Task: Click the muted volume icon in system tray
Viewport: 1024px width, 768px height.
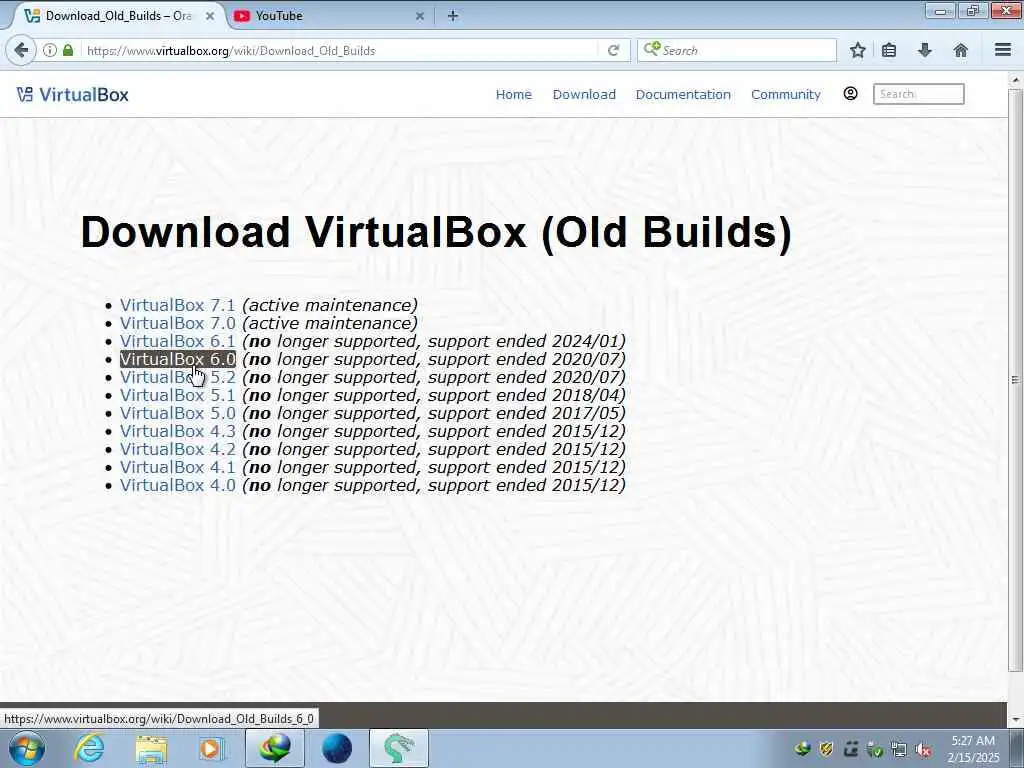Action: tap(923, 750)
